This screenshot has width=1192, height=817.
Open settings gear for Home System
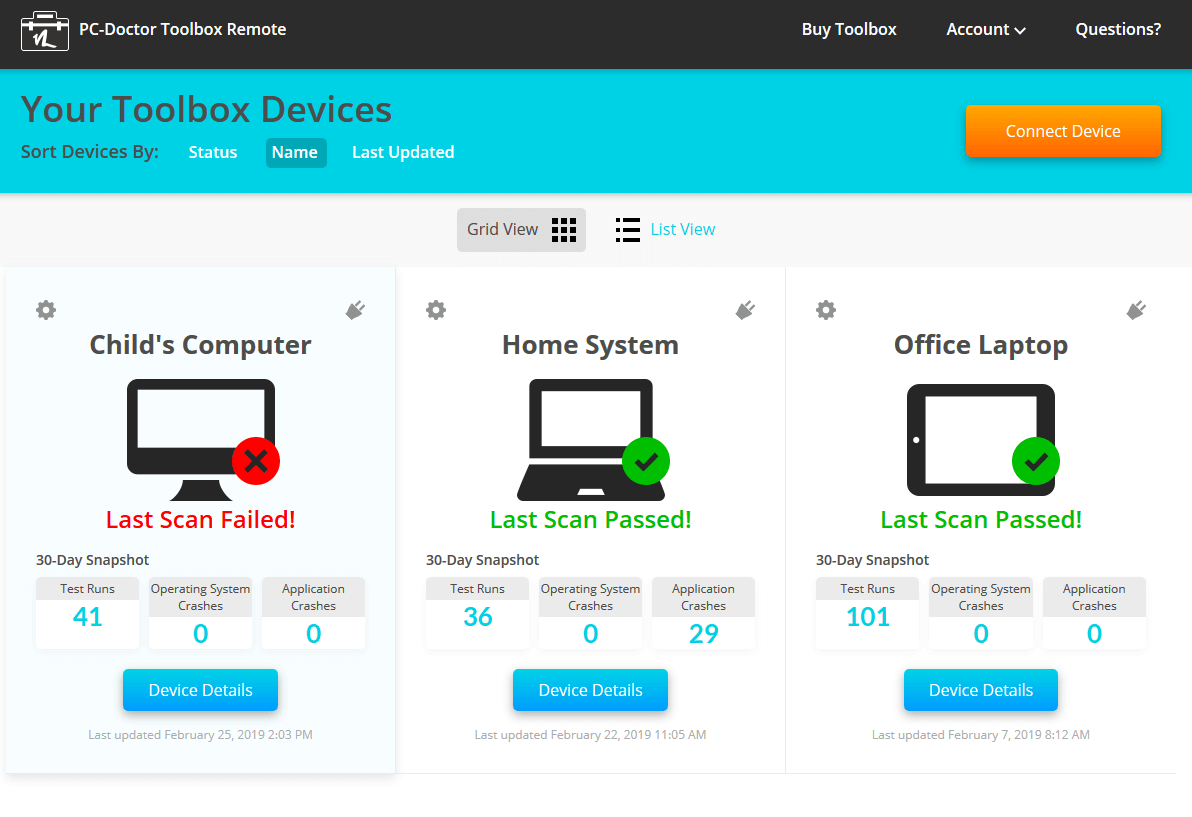[436, 310]
